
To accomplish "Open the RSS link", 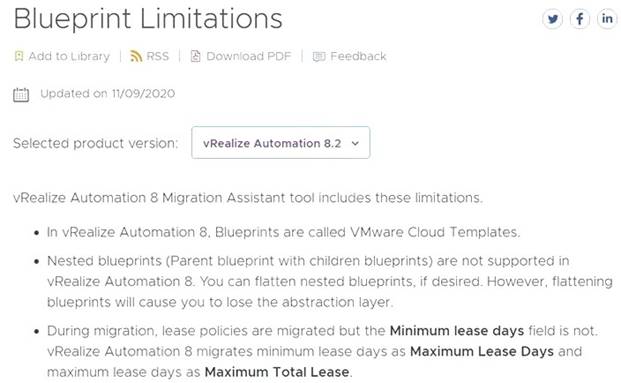I will click(158, 56).
